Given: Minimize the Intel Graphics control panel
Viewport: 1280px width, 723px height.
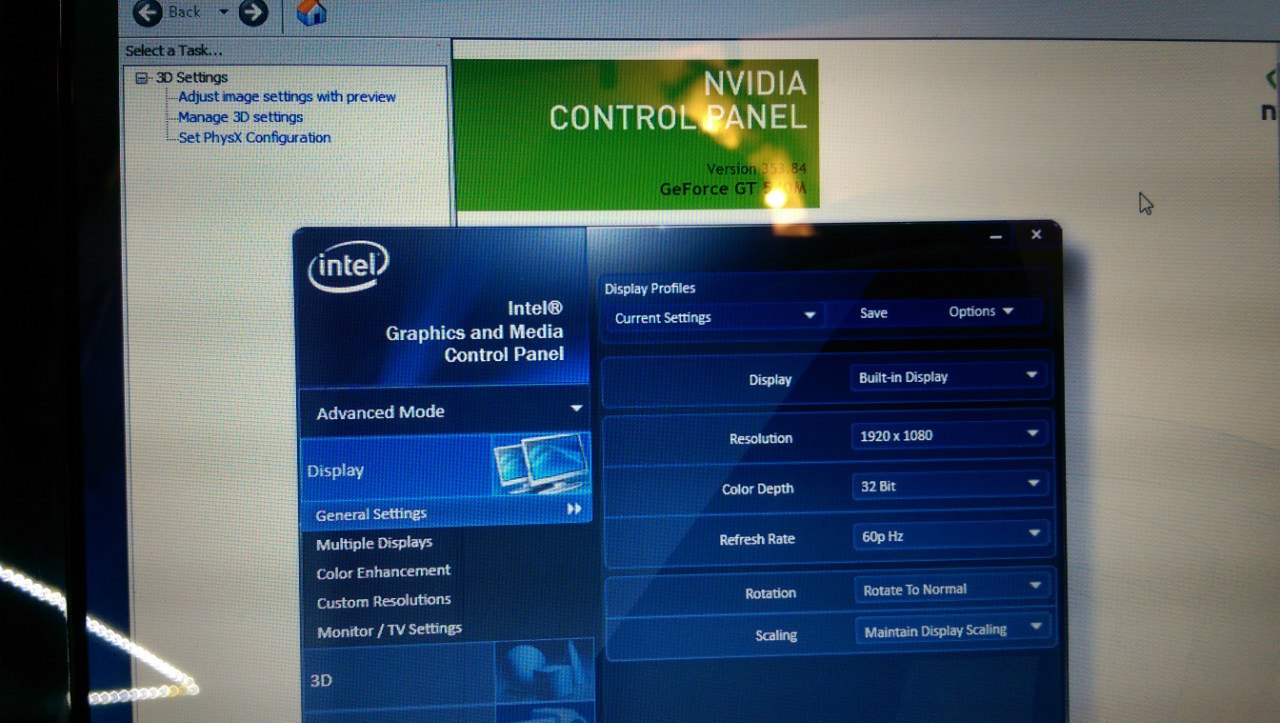Looking at the screenshot, I should tap(996, 237).
